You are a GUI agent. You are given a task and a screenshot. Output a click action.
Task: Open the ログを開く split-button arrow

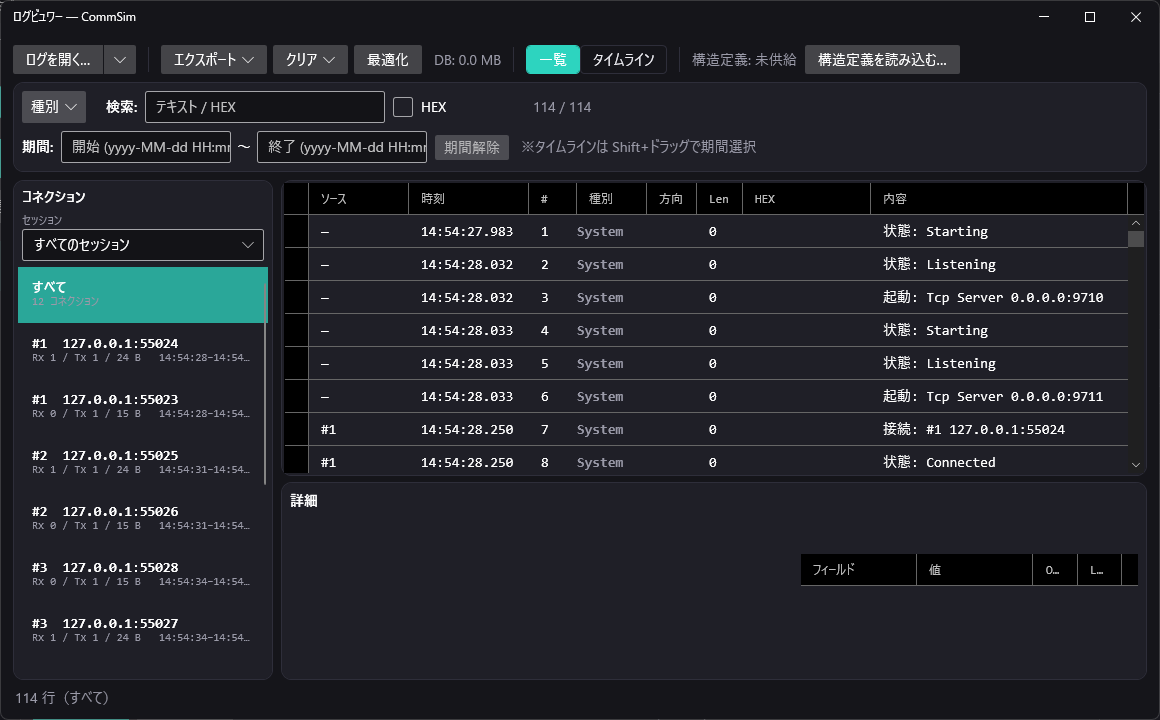tap(120, 60)
